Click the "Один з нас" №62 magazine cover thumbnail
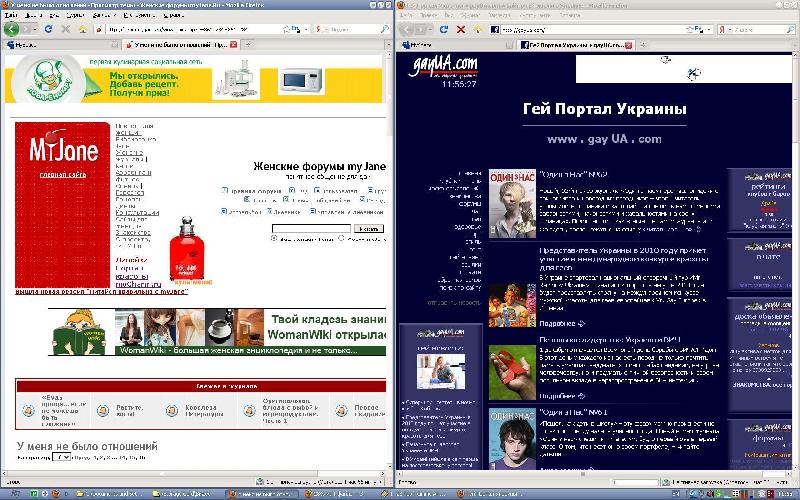800x500 pixels. 512,204
